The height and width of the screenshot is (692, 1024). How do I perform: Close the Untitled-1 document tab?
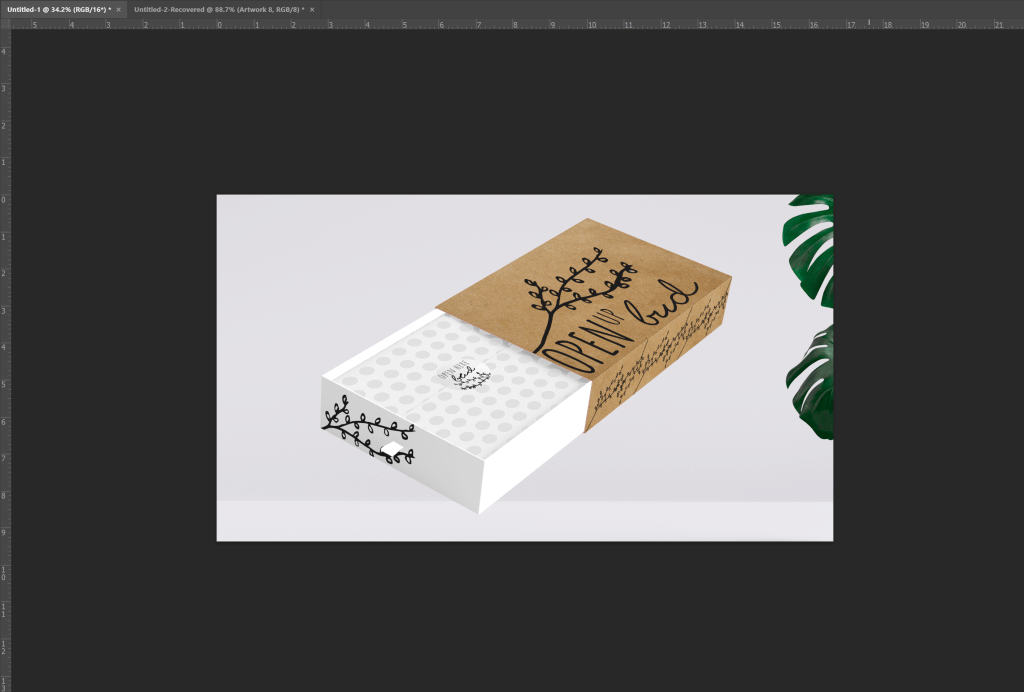[x=118, y=9]
